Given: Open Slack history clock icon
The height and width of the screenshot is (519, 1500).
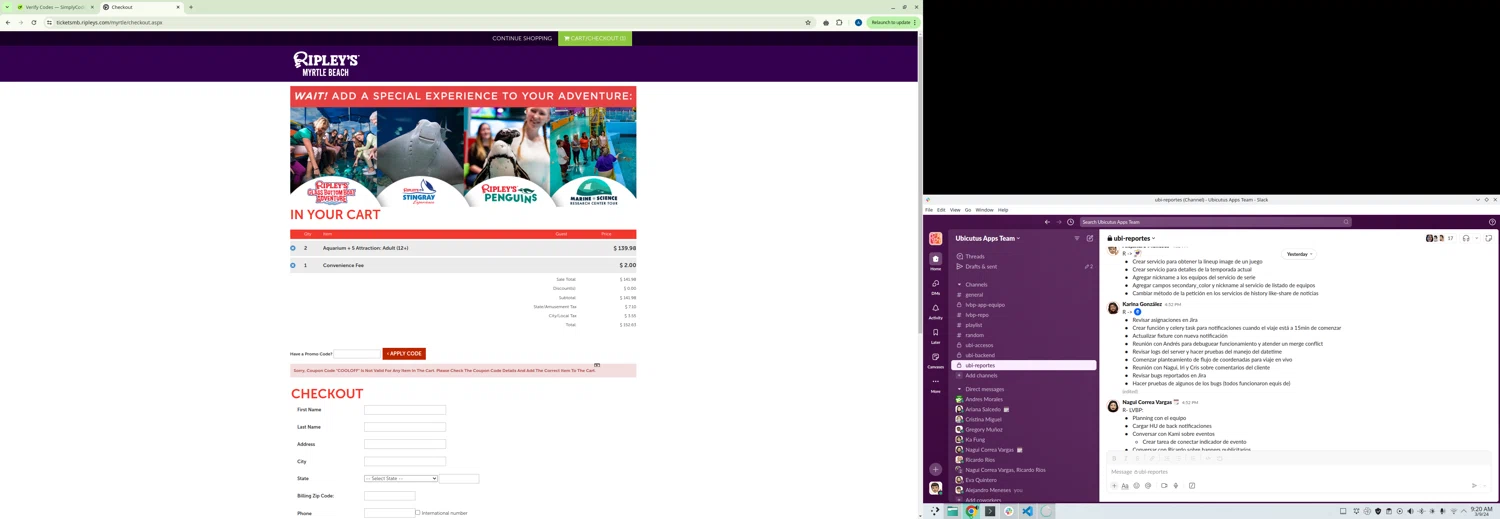Looking at the screenshot, I should [1070, 222].
